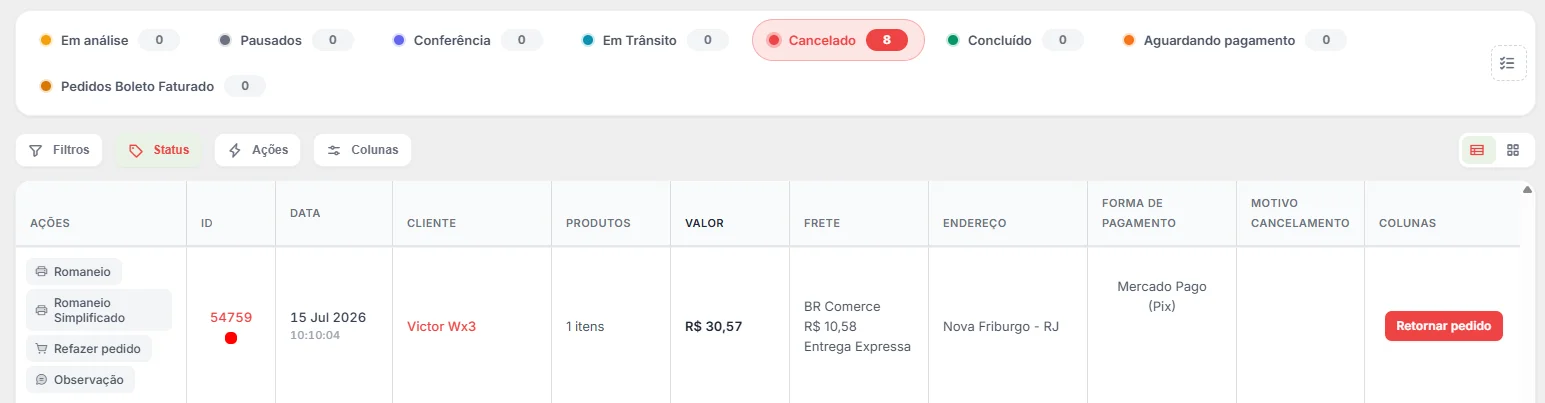Open order ID 54759 link
Viewport: 1545px width, 403px height.
pos(231,317)
